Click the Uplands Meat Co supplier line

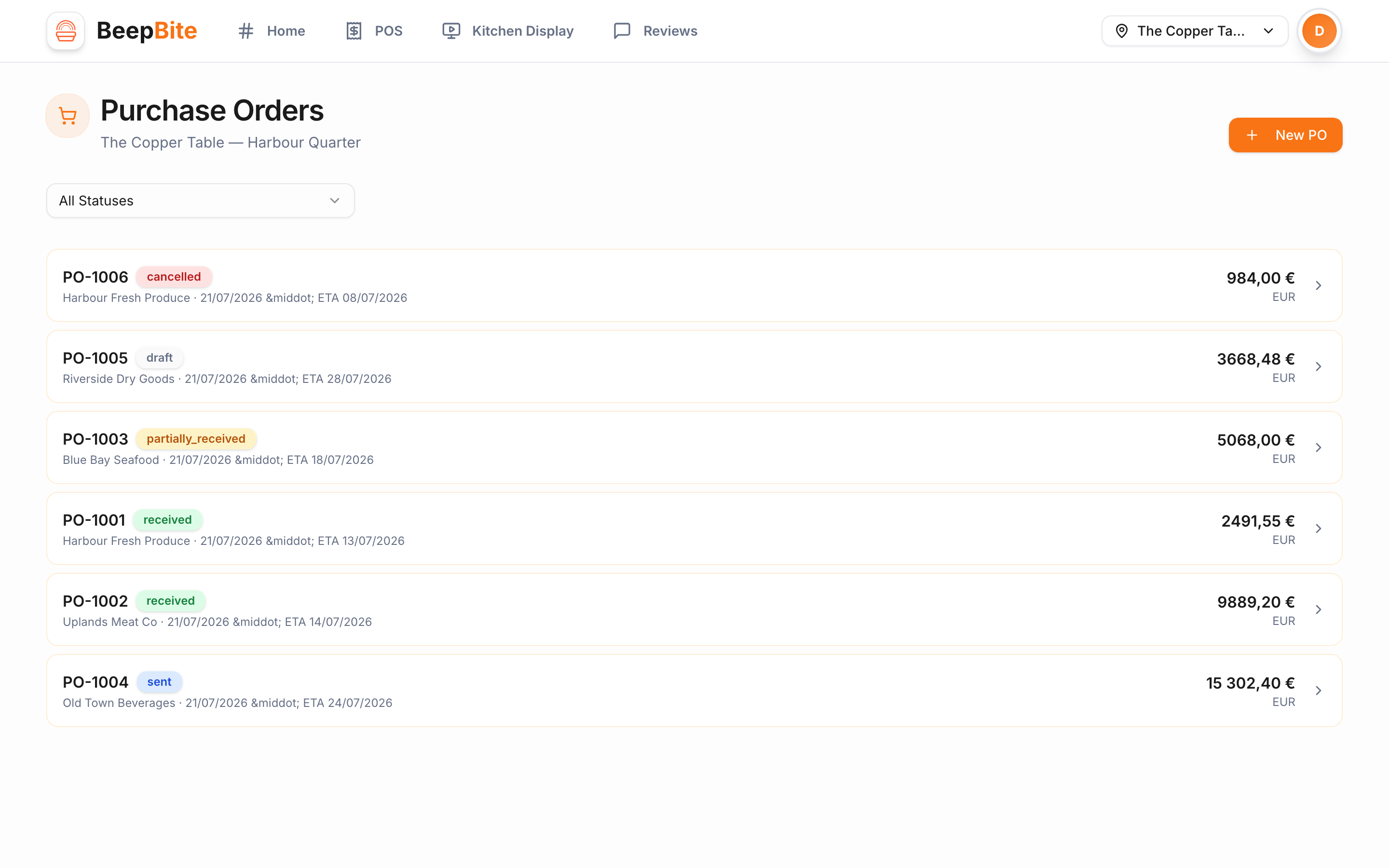218,622
